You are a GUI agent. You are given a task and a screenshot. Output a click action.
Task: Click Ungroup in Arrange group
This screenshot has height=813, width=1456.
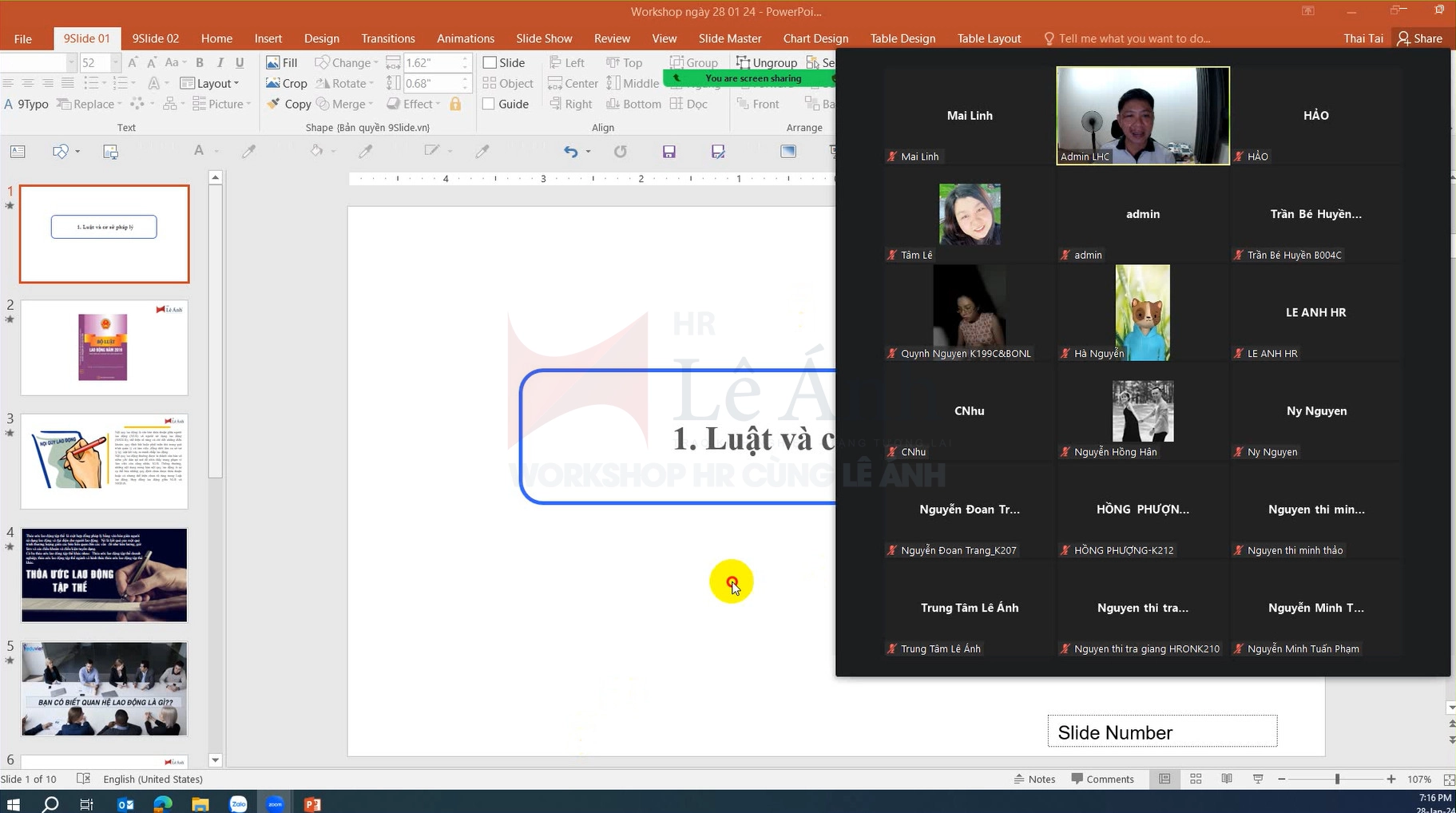click(x=766, y=62)
